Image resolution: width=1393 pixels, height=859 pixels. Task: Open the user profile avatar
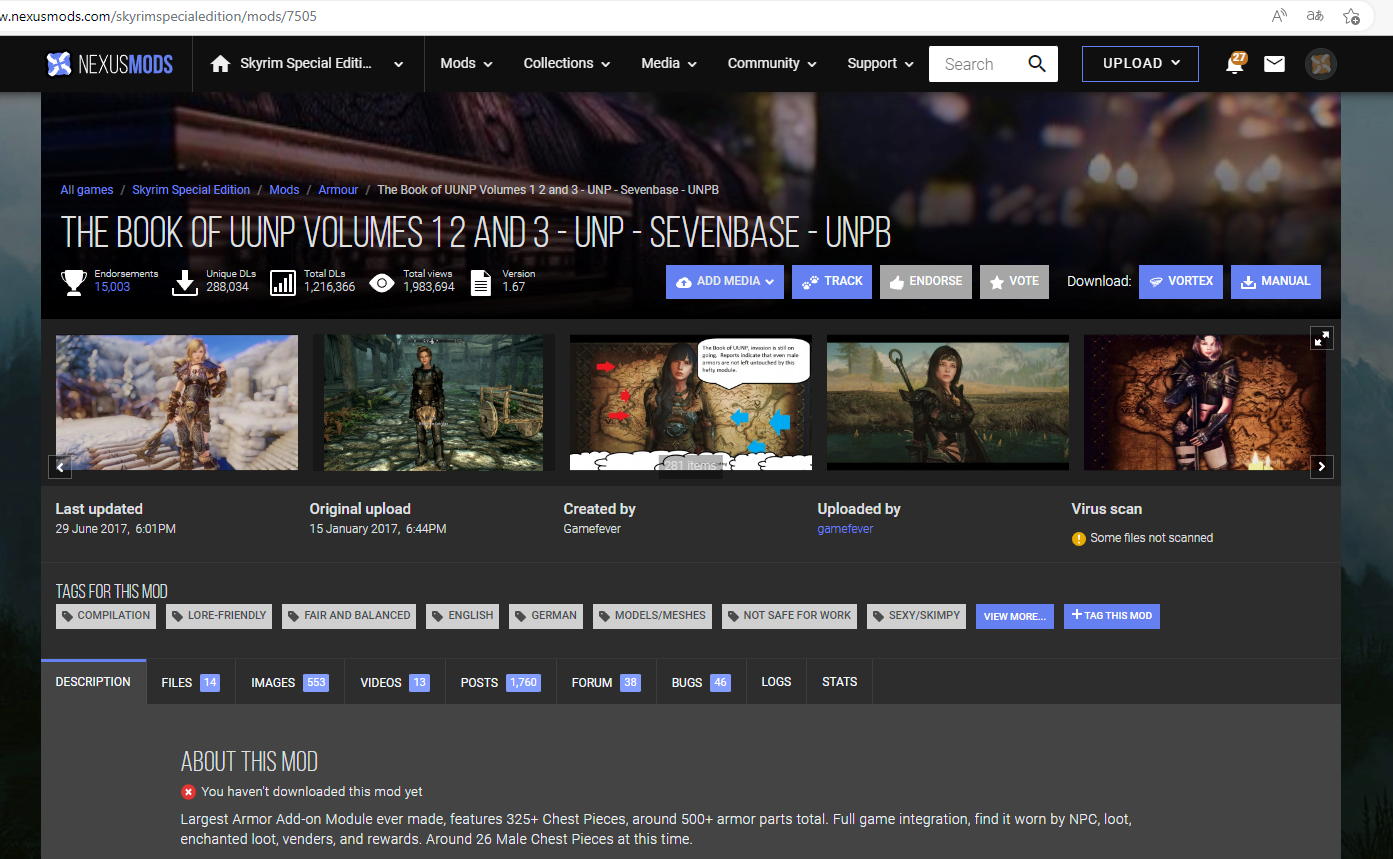(1321, 64)
